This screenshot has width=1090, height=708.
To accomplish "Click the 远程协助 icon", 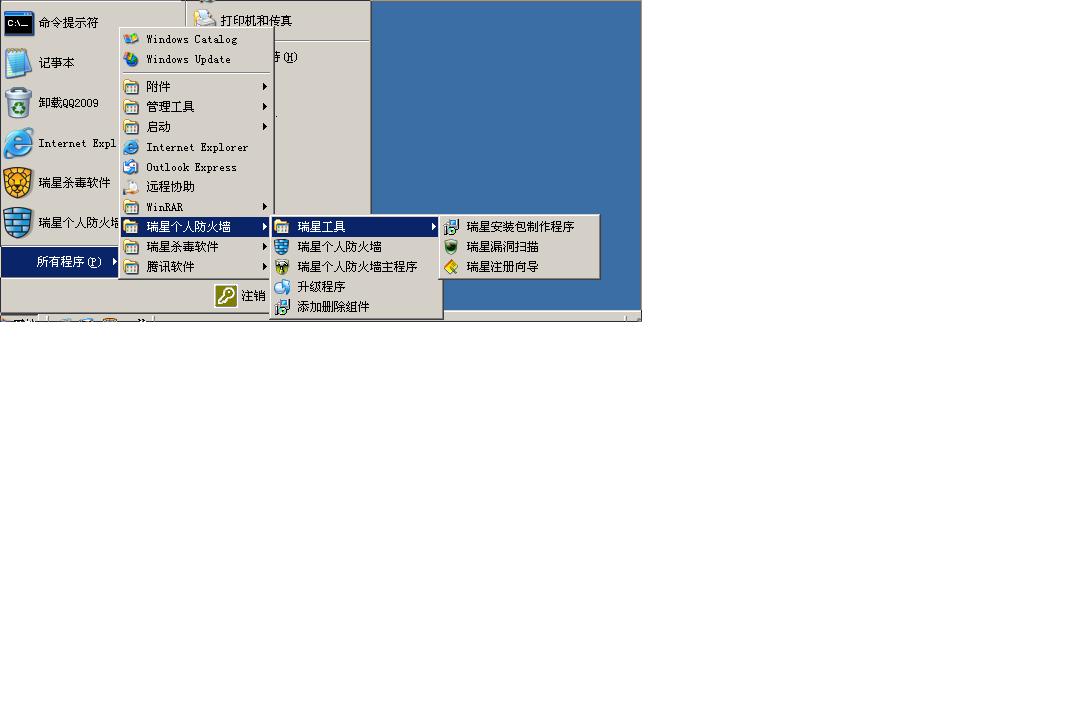I will coord(131,187).
